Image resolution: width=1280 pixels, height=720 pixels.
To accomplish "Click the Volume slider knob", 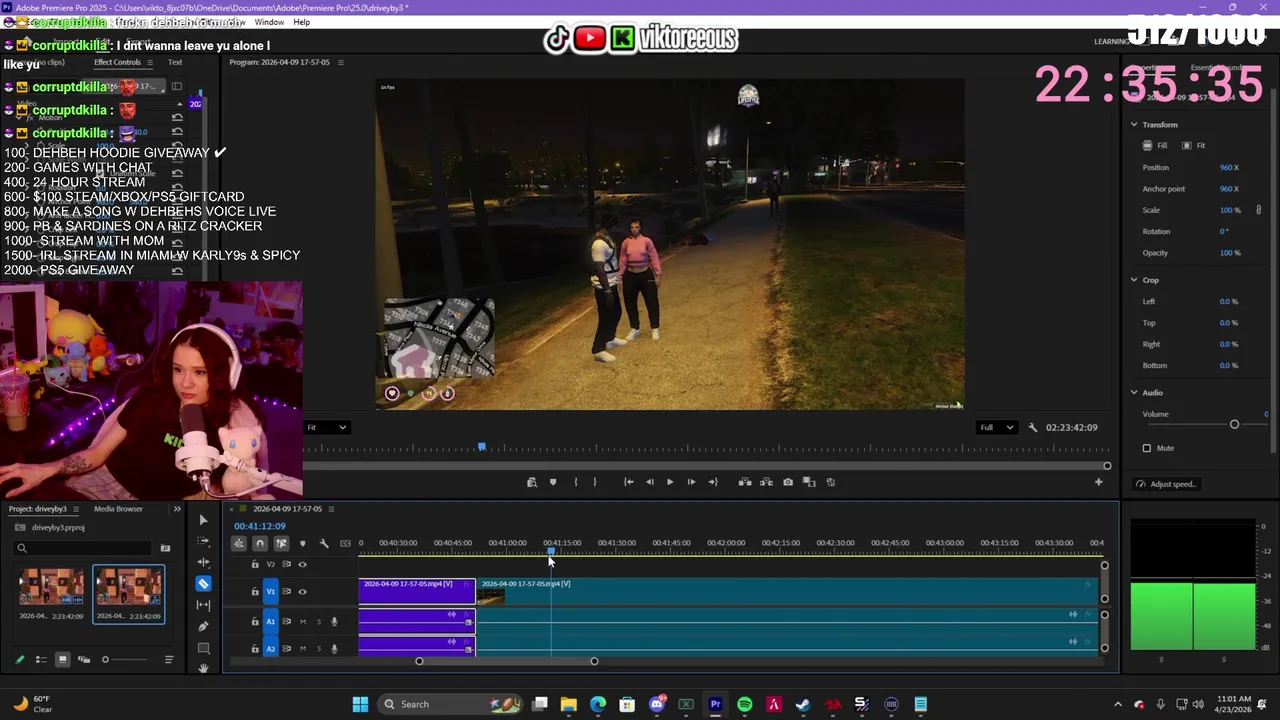I will click(1234, 425).
